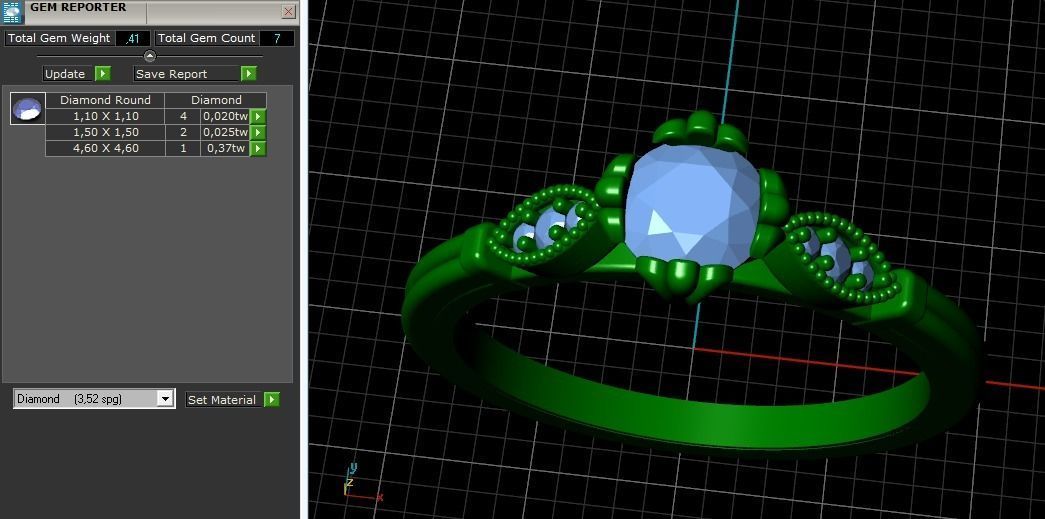Screen dimensions: 1045x519
Task: Click the Set Material button
Action: point(222,400)
